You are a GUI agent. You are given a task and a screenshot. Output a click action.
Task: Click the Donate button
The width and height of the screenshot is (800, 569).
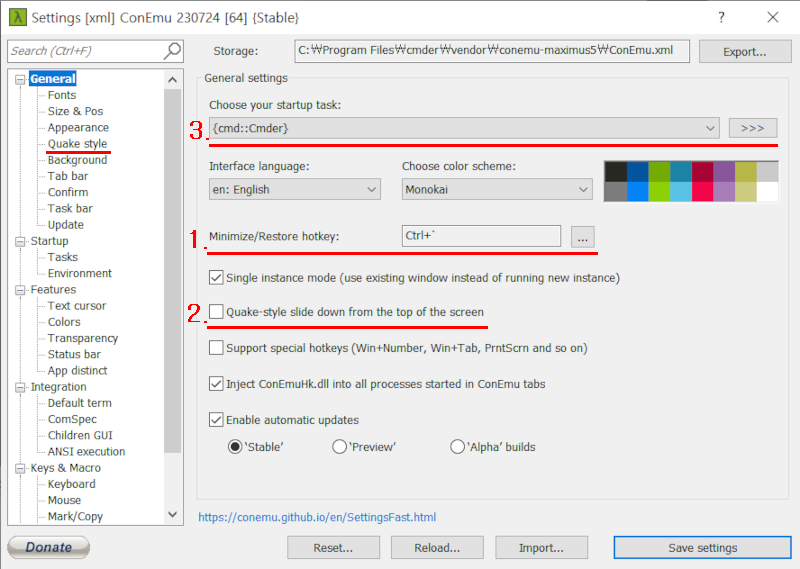(x=49, y=547)
